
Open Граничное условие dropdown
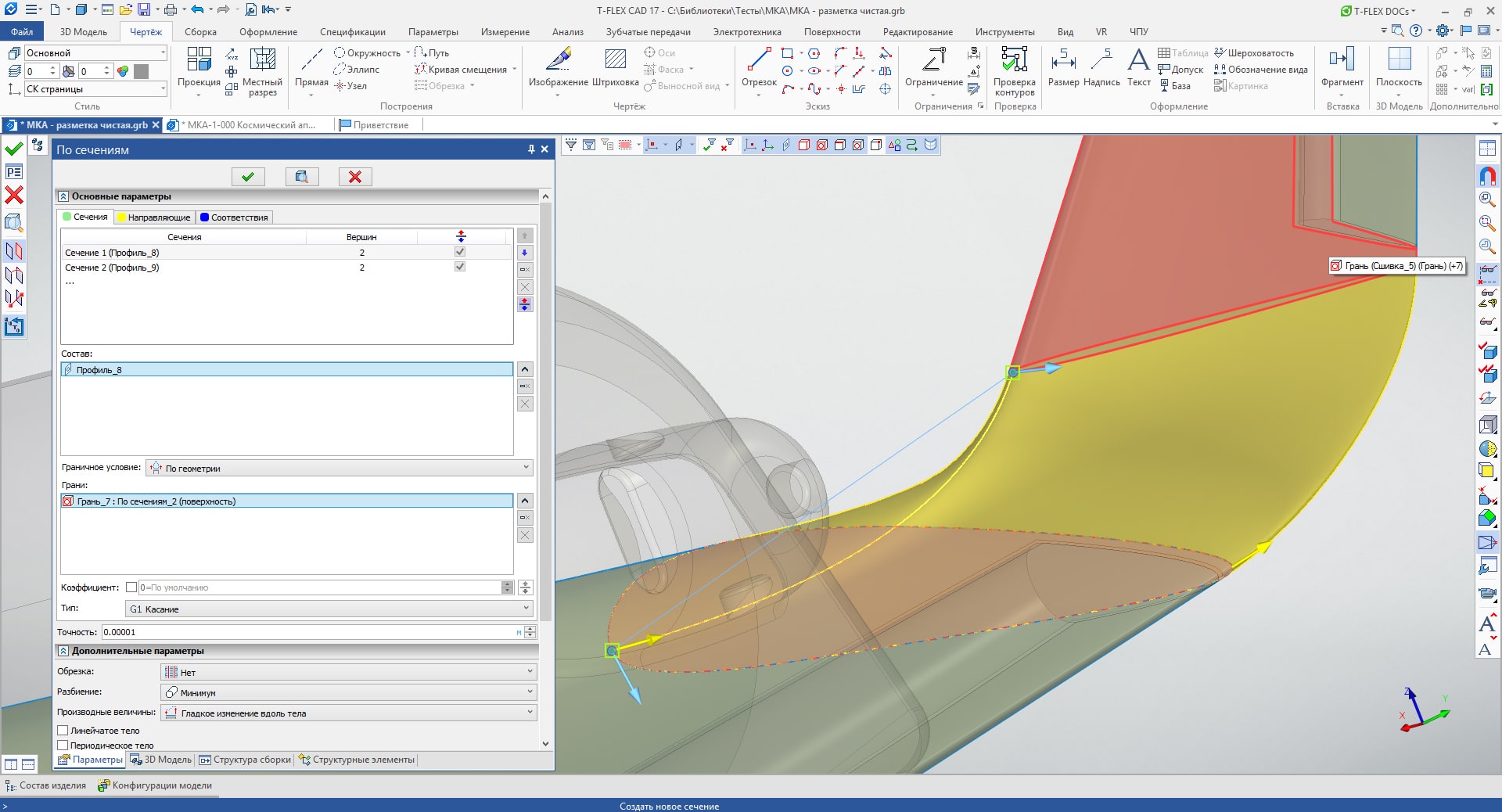340,468
